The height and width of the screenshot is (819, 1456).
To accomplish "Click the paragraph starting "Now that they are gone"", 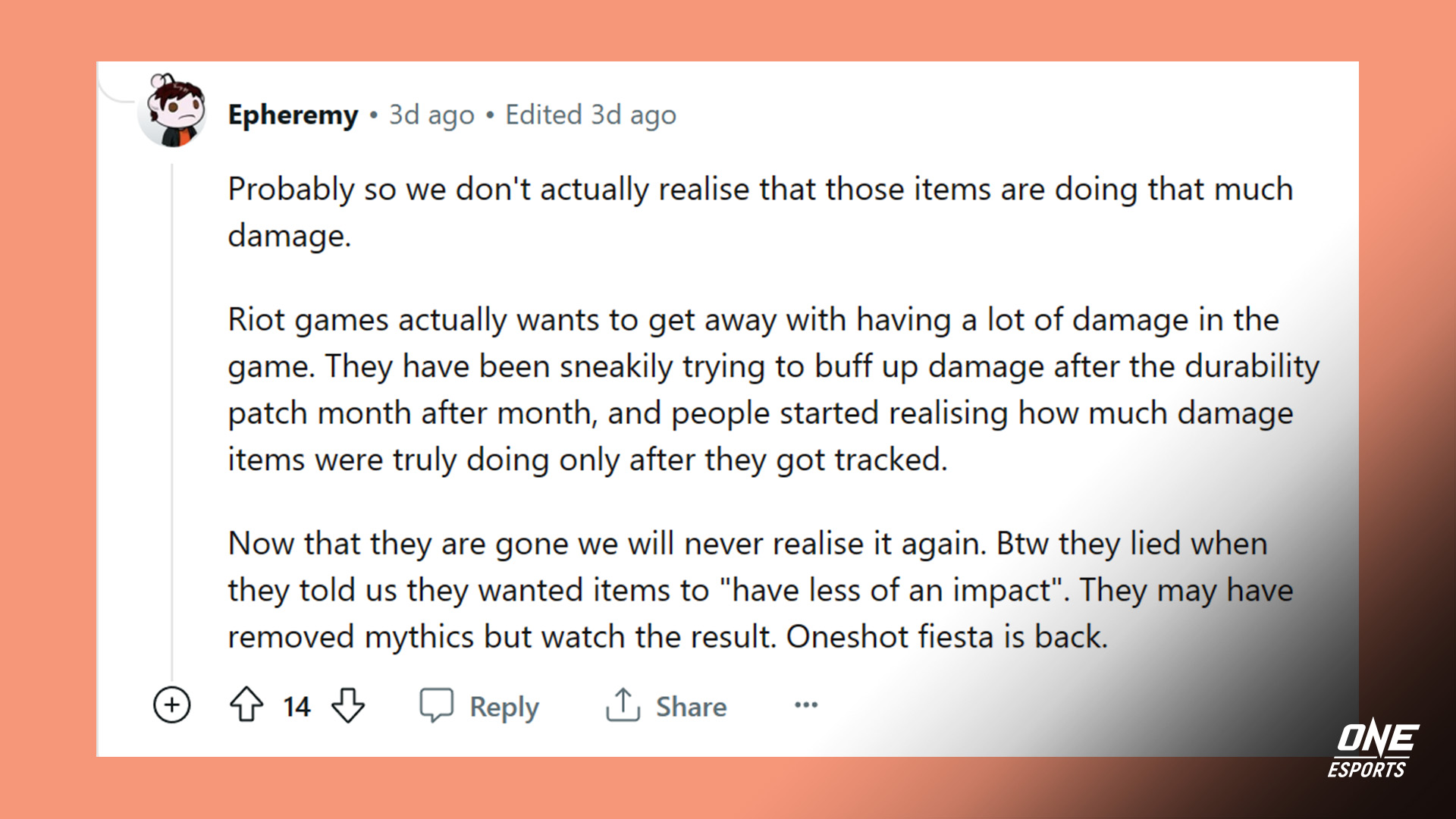I will (758, 590).
